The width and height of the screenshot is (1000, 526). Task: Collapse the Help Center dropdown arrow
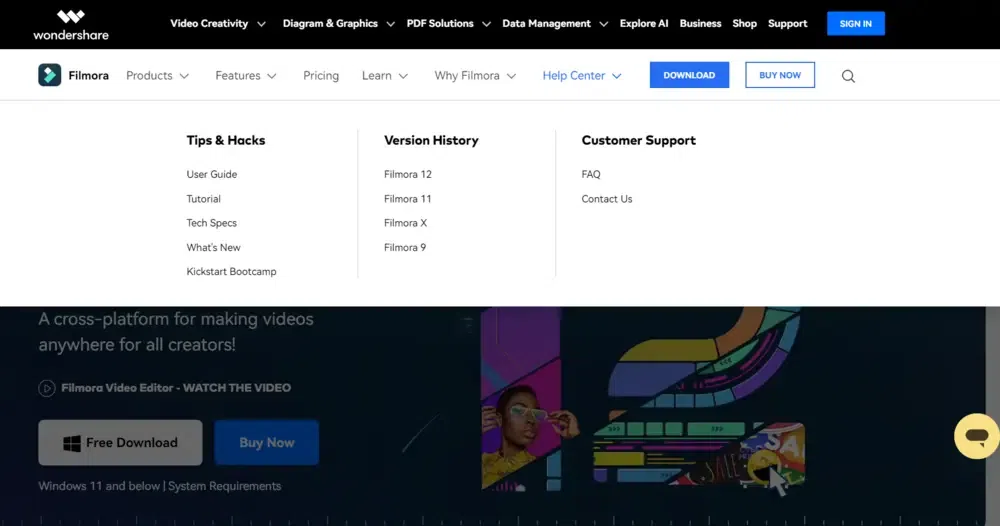pyautogui.click(x=617, y=76)
